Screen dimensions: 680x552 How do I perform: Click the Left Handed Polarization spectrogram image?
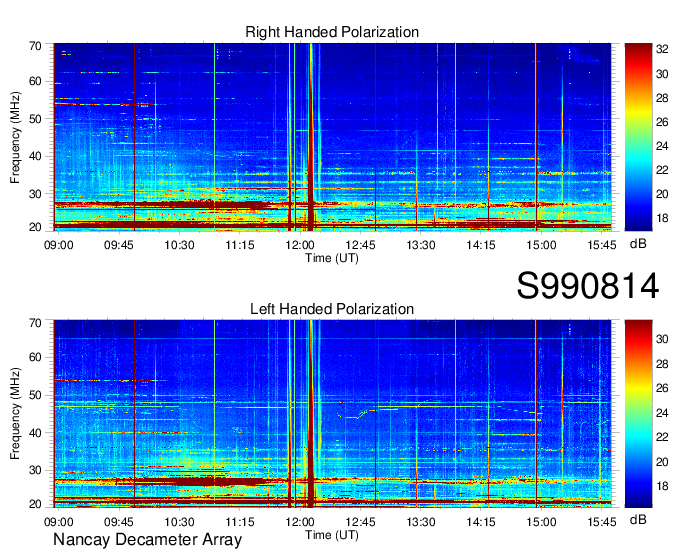(332, 414)
